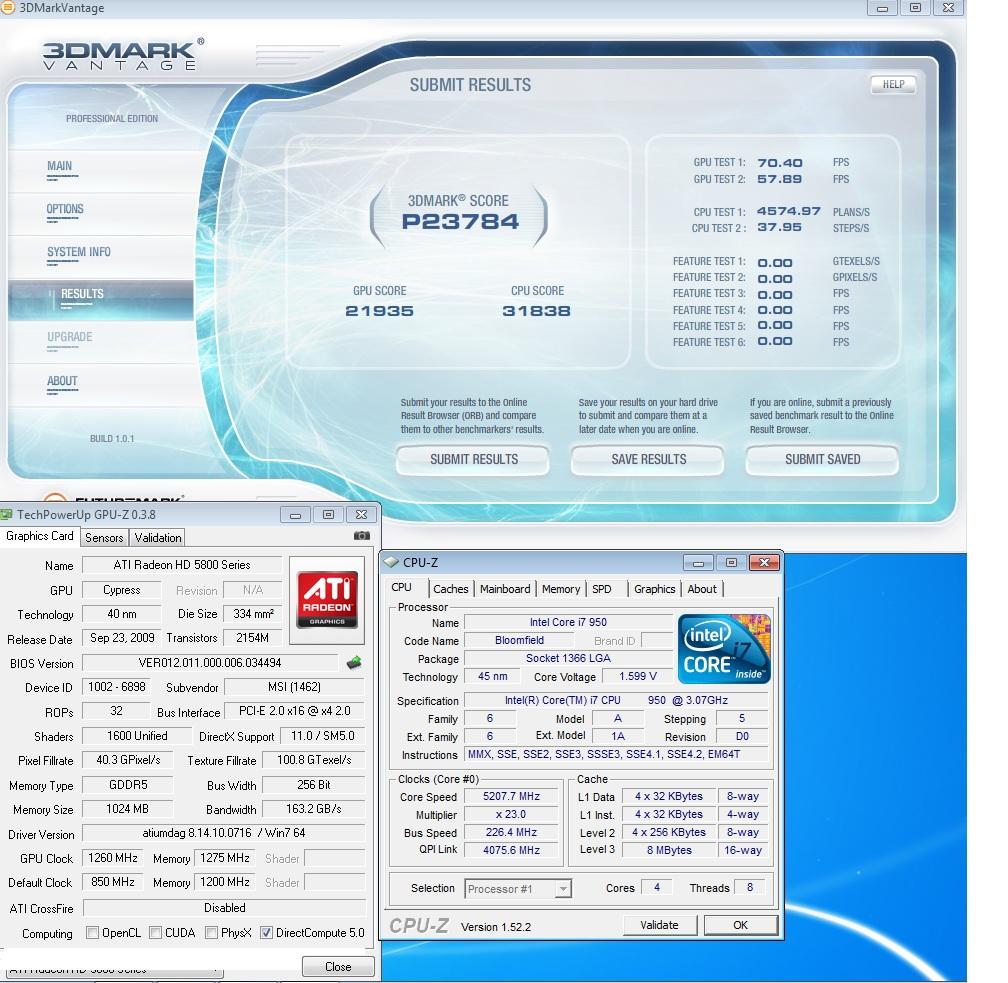1008x983 pixels.
Task: Click the Level 3 cache 8 MBytes value
Action: [669, 851]
